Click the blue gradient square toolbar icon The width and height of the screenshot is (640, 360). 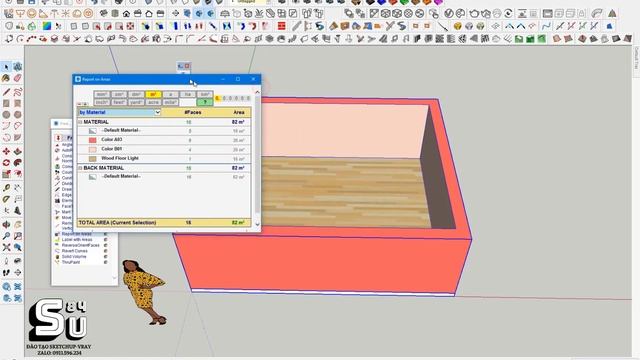tap(47, 26)
